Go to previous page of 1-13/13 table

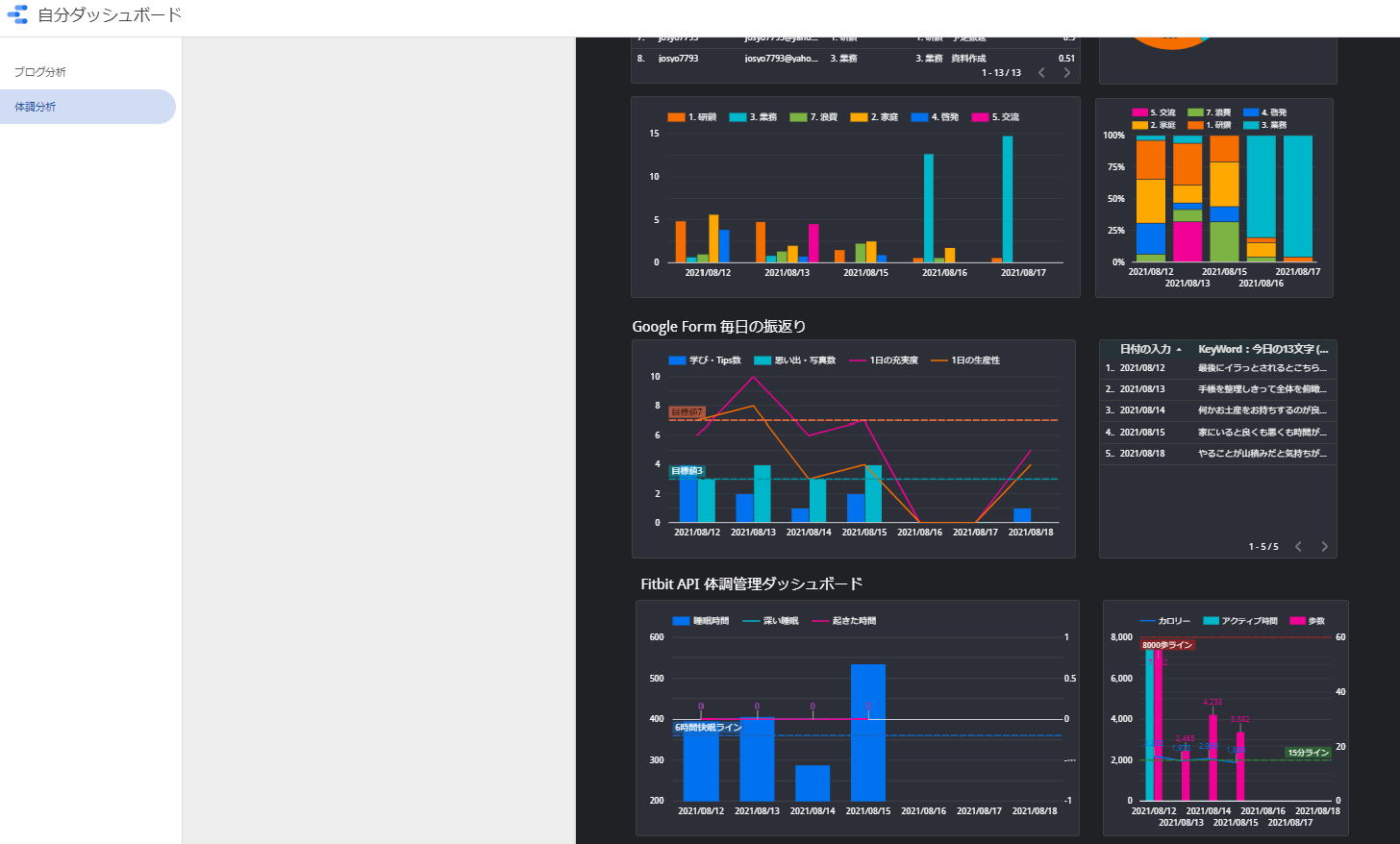point(1041,73)
